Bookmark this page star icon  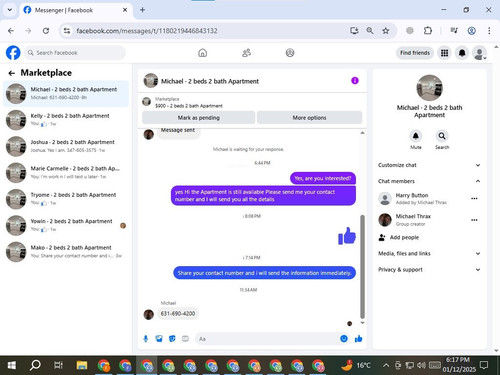(x=386, y=31)
